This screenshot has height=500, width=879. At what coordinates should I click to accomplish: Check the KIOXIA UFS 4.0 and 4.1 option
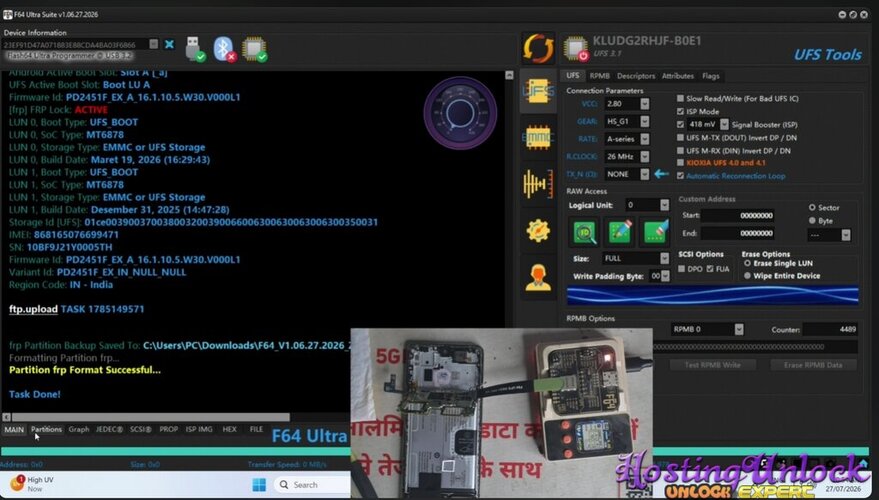pos(680,163)
